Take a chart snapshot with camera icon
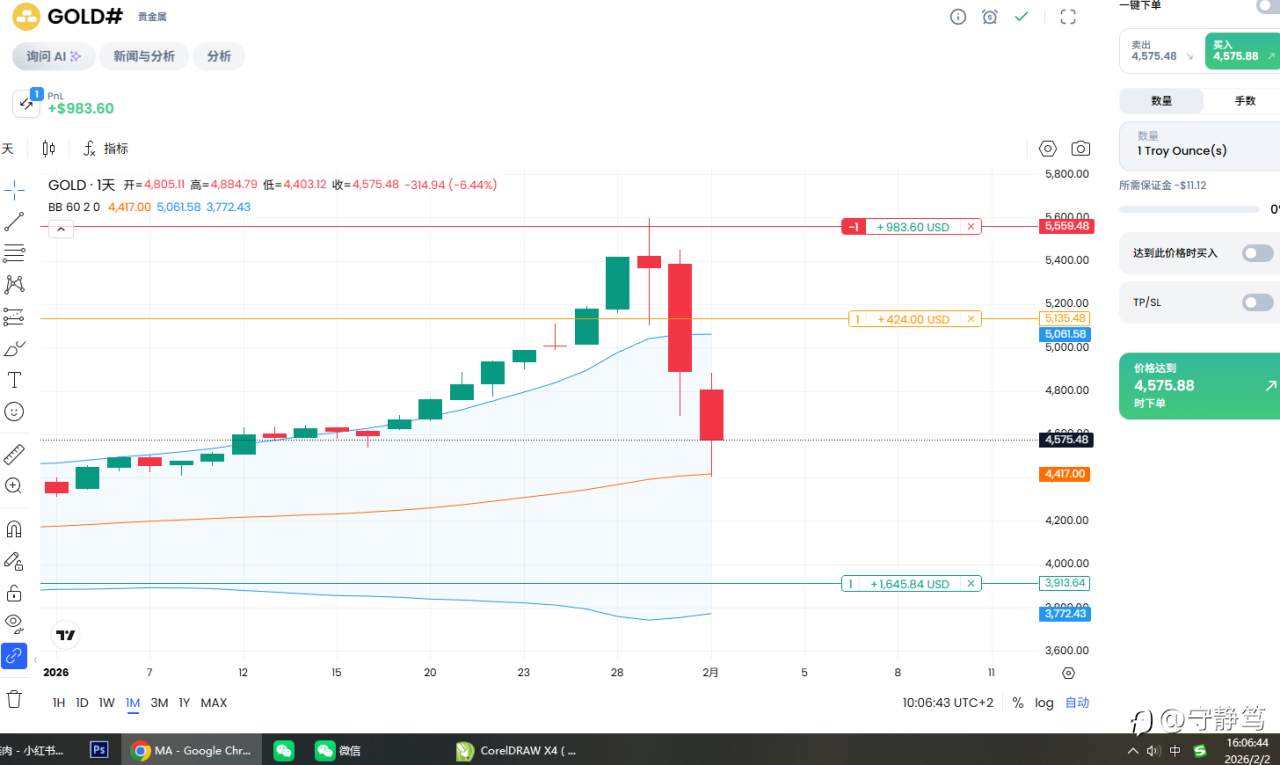This screenshot has width=1280, height=765. [x=1081, y=149]
